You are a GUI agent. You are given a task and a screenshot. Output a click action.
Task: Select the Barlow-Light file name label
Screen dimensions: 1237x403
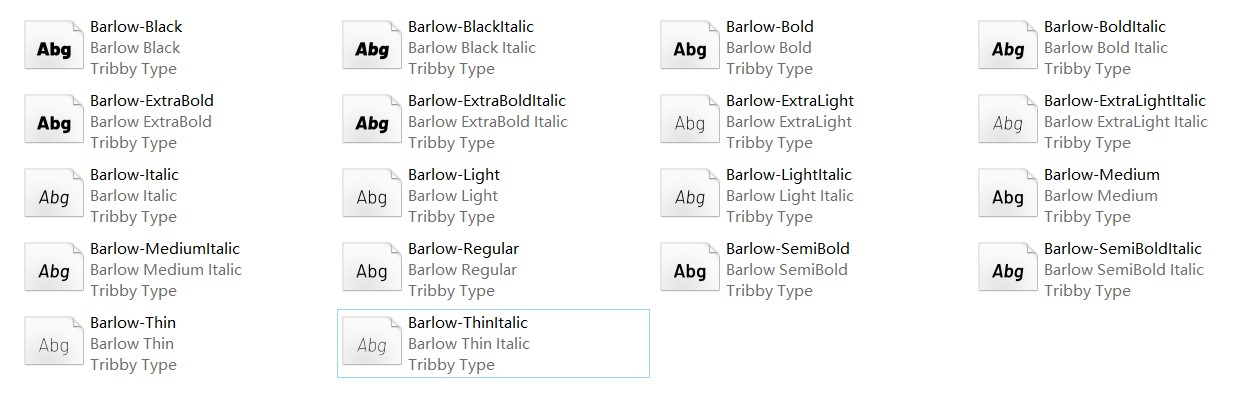453,175
